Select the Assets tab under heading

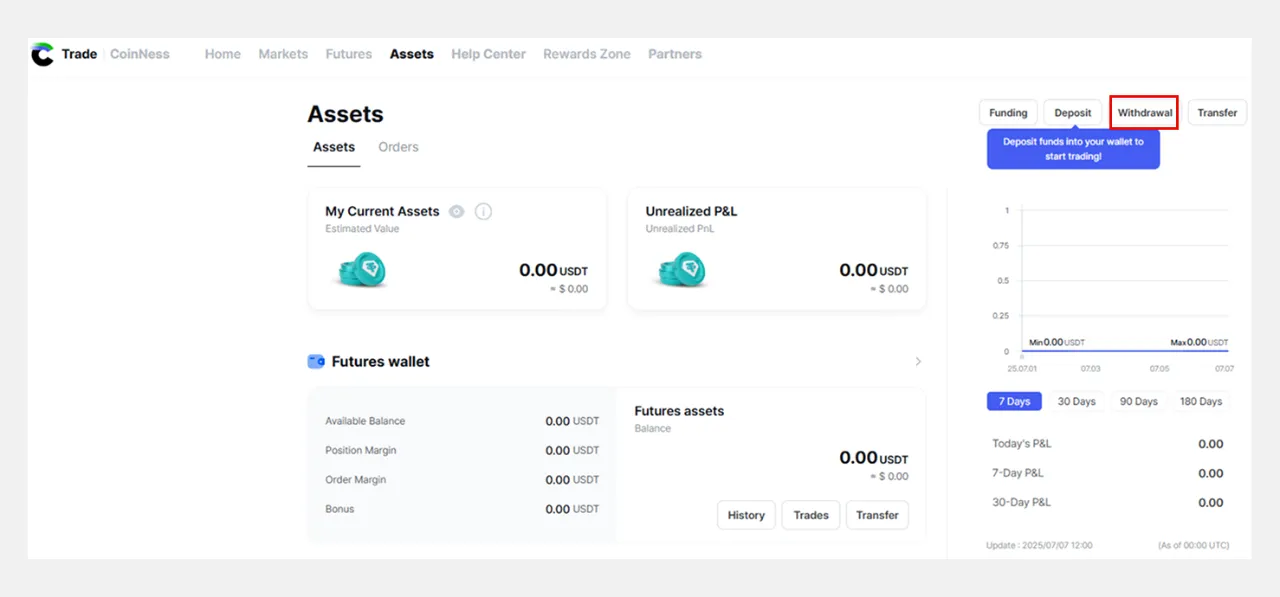(334, 147)
